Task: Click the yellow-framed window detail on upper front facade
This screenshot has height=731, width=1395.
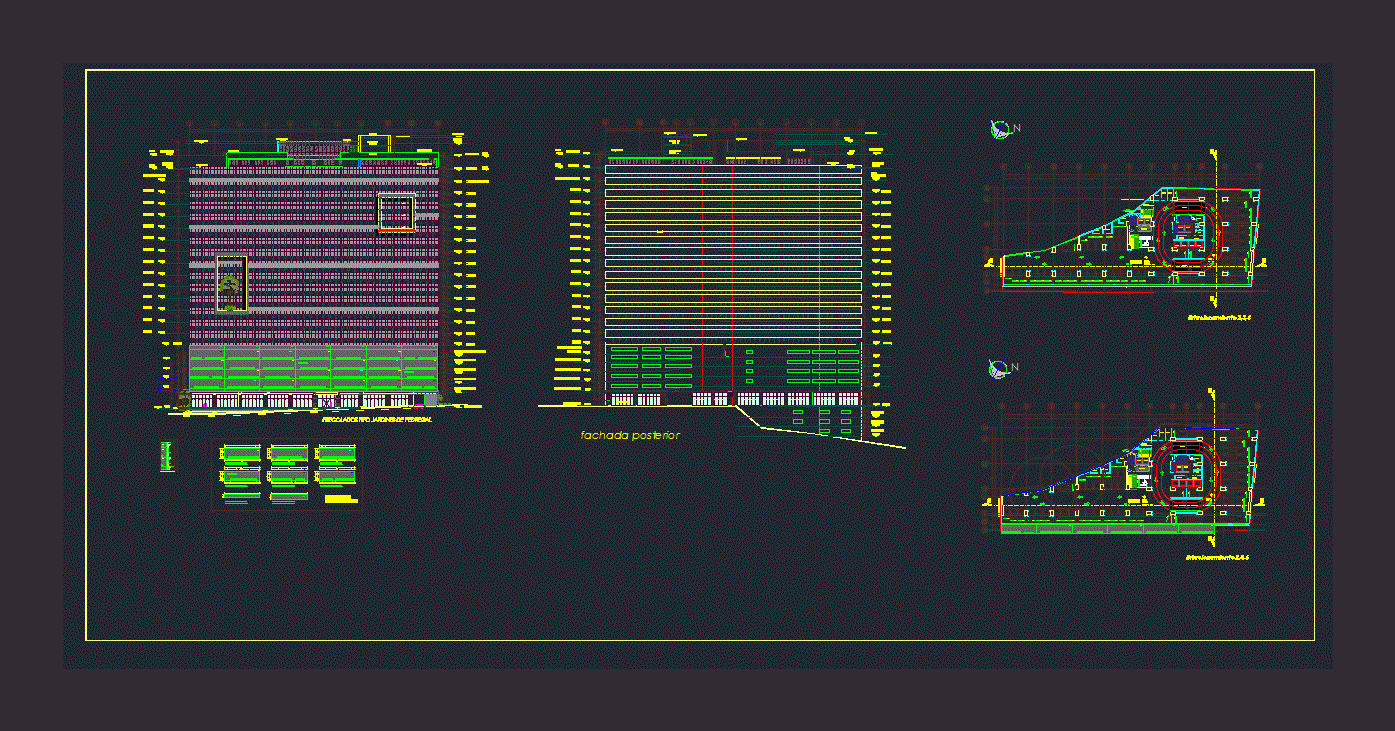Action: click(396, 212)
